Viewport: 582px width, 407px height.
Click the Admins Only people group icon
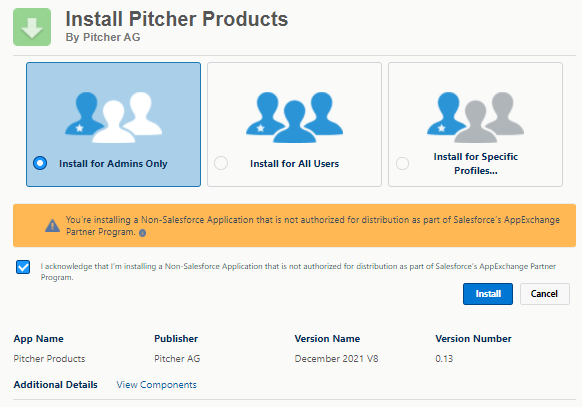[x=113, y=117]
